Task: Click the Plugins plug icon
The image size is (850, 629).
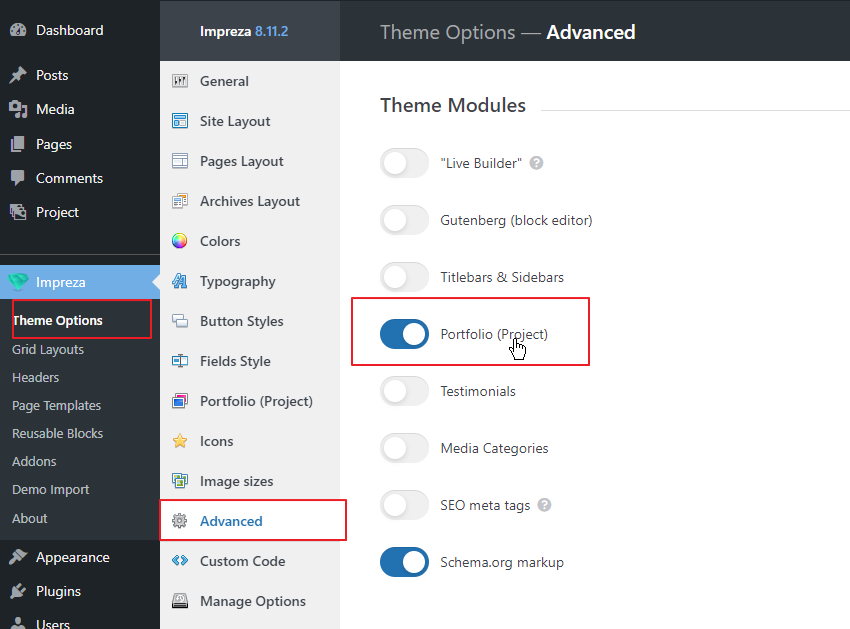Action: [x=18, y=591]
